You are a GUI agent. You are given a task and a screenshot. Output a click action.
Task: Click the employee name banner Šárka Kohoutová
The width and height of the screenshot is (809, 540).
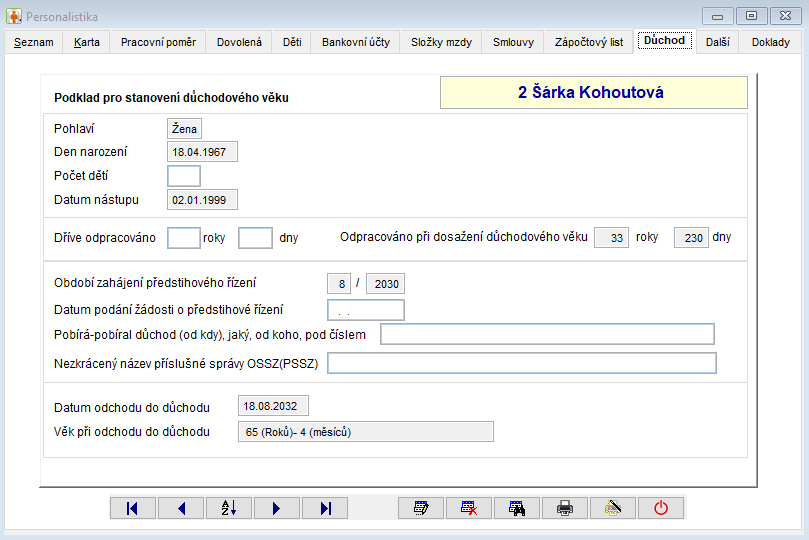pos(593,92)
